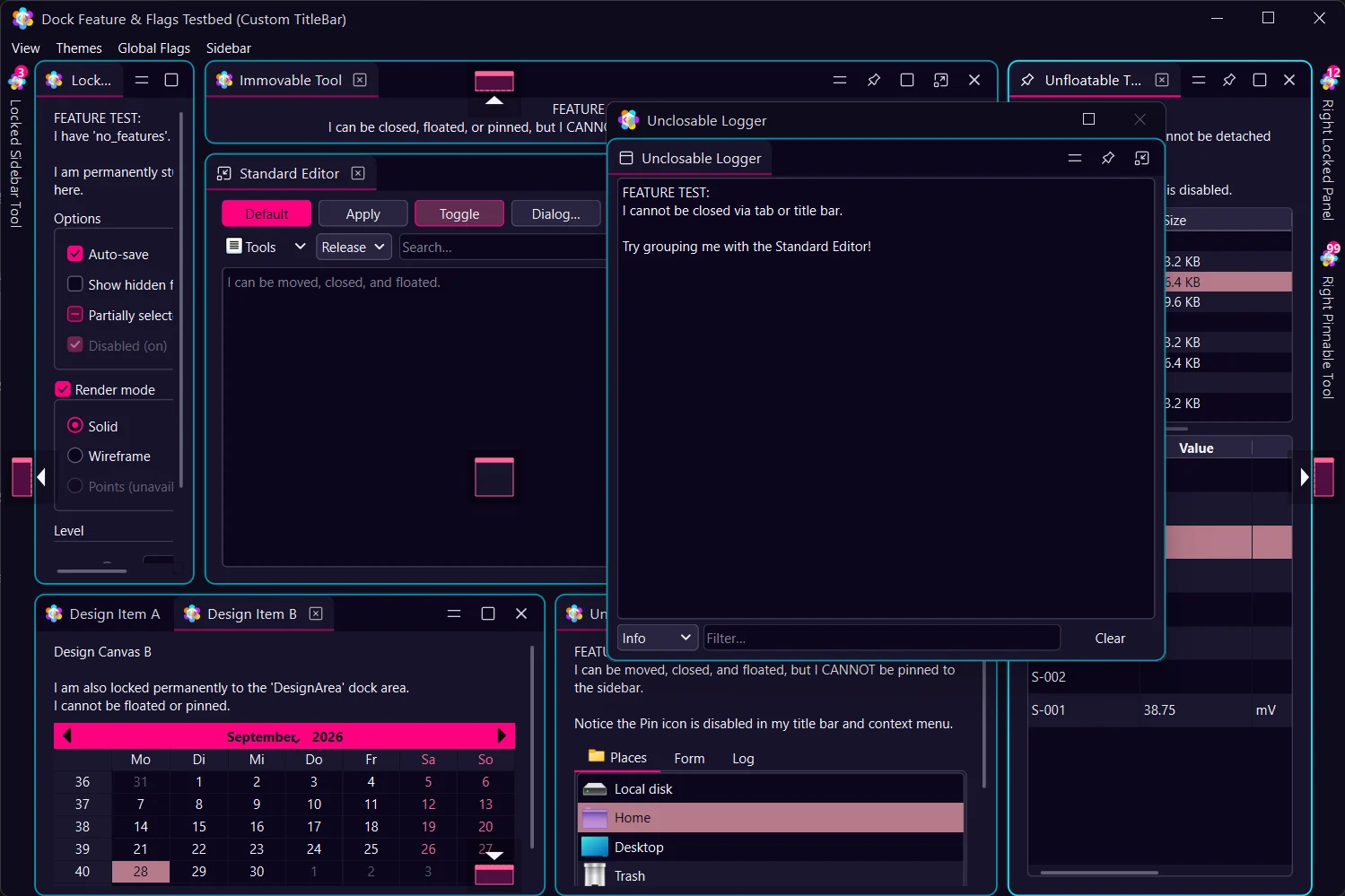Enable the Show hidden checkbox
Screen dimensions: 1345x896
coord(75,284)
